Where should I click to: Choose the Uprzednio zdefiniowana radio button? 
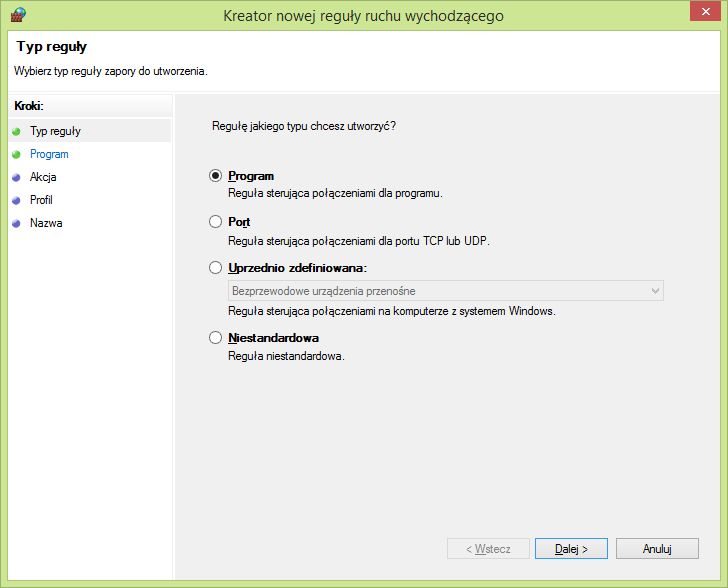coord(215,268)
